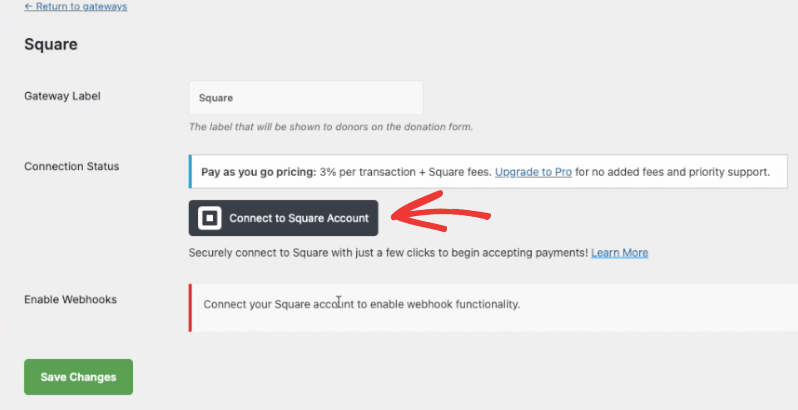Open the Upgrade to Pro link

pyautogui.click(x=533, y=172)
